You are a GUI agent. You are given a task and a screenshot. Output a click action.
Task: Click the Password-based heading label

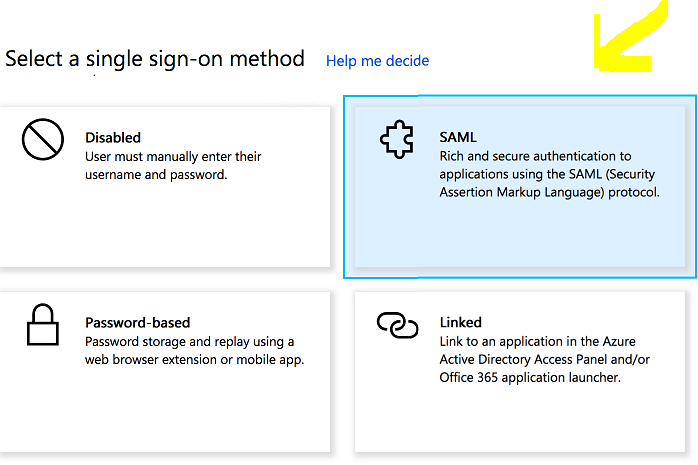(x=138, y=323)
